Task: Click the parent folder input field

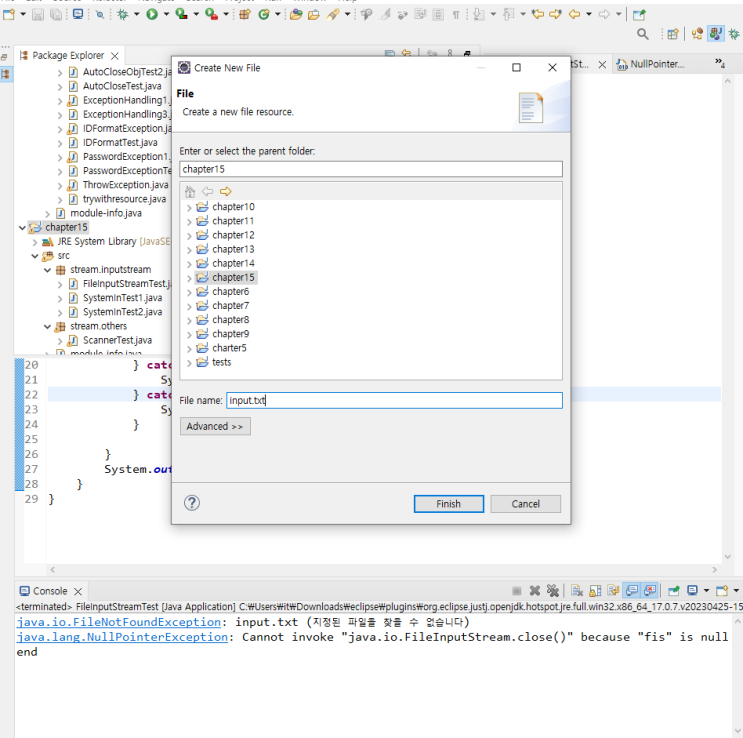Action: tap(371, 169)
